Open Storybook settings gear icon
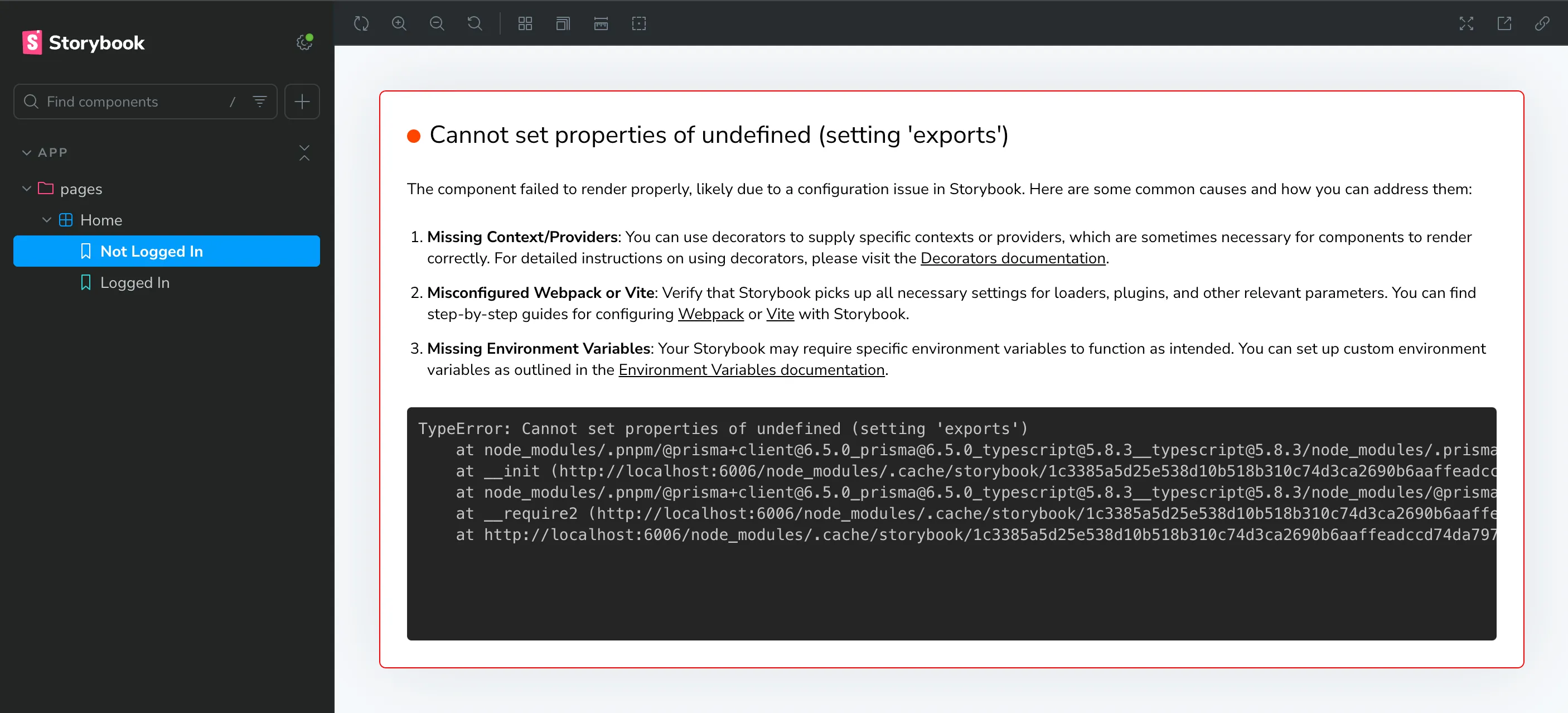Viewport: 1568px width, 713px height. tap(304, 42)
